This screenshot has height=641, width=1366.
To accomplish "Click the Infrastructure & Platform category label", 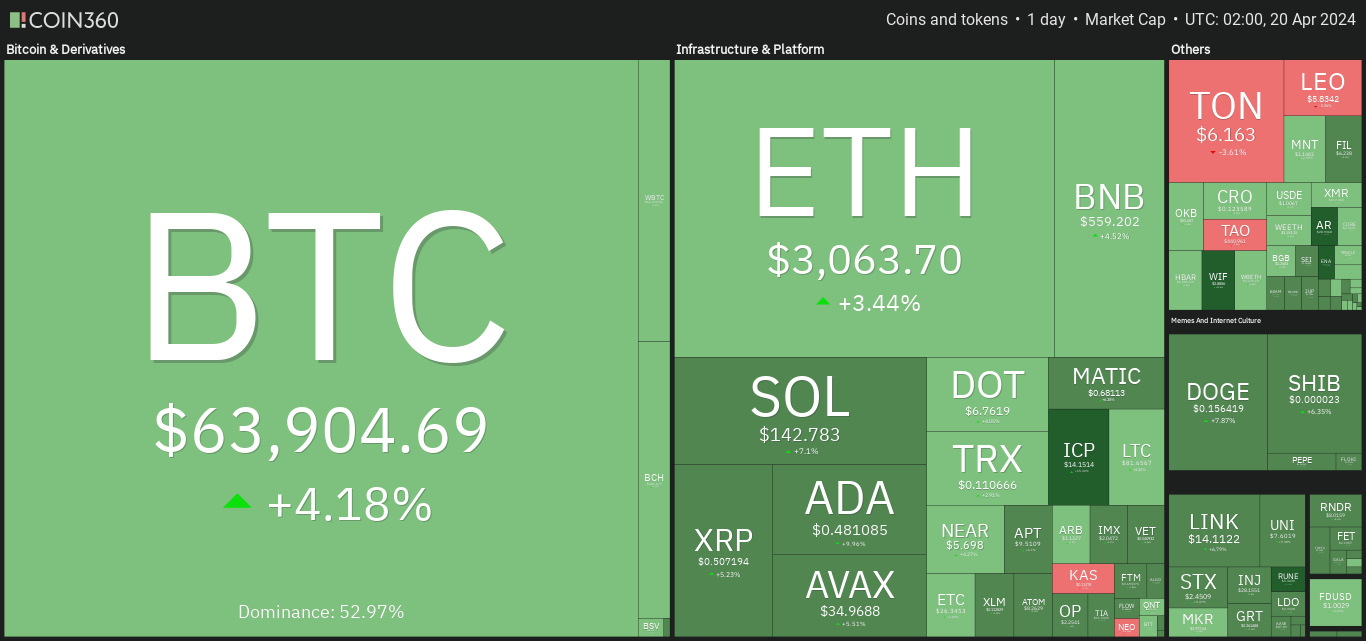I will [750, 49].
